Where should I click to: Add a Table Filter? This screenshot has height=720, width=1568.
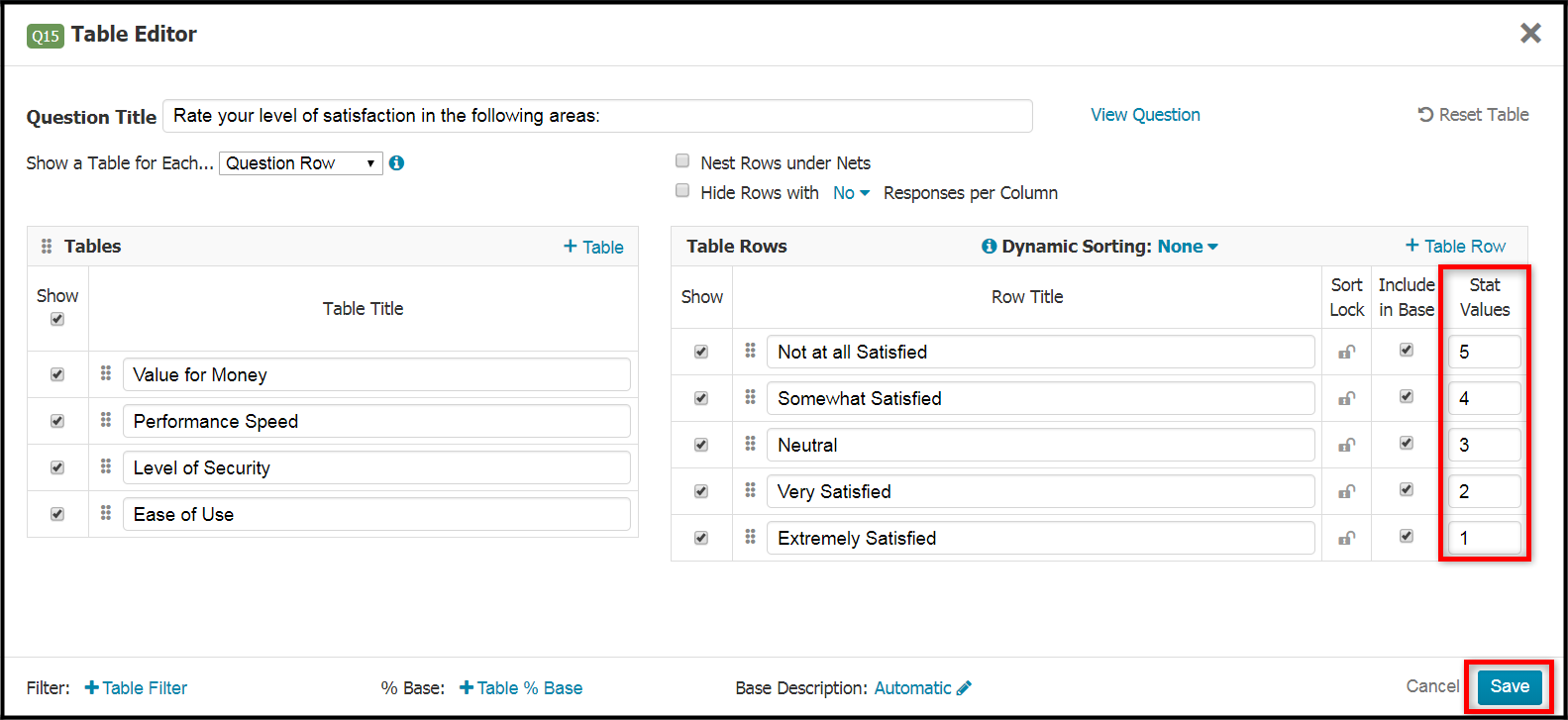pyautogui.click(x=136, y=688)
